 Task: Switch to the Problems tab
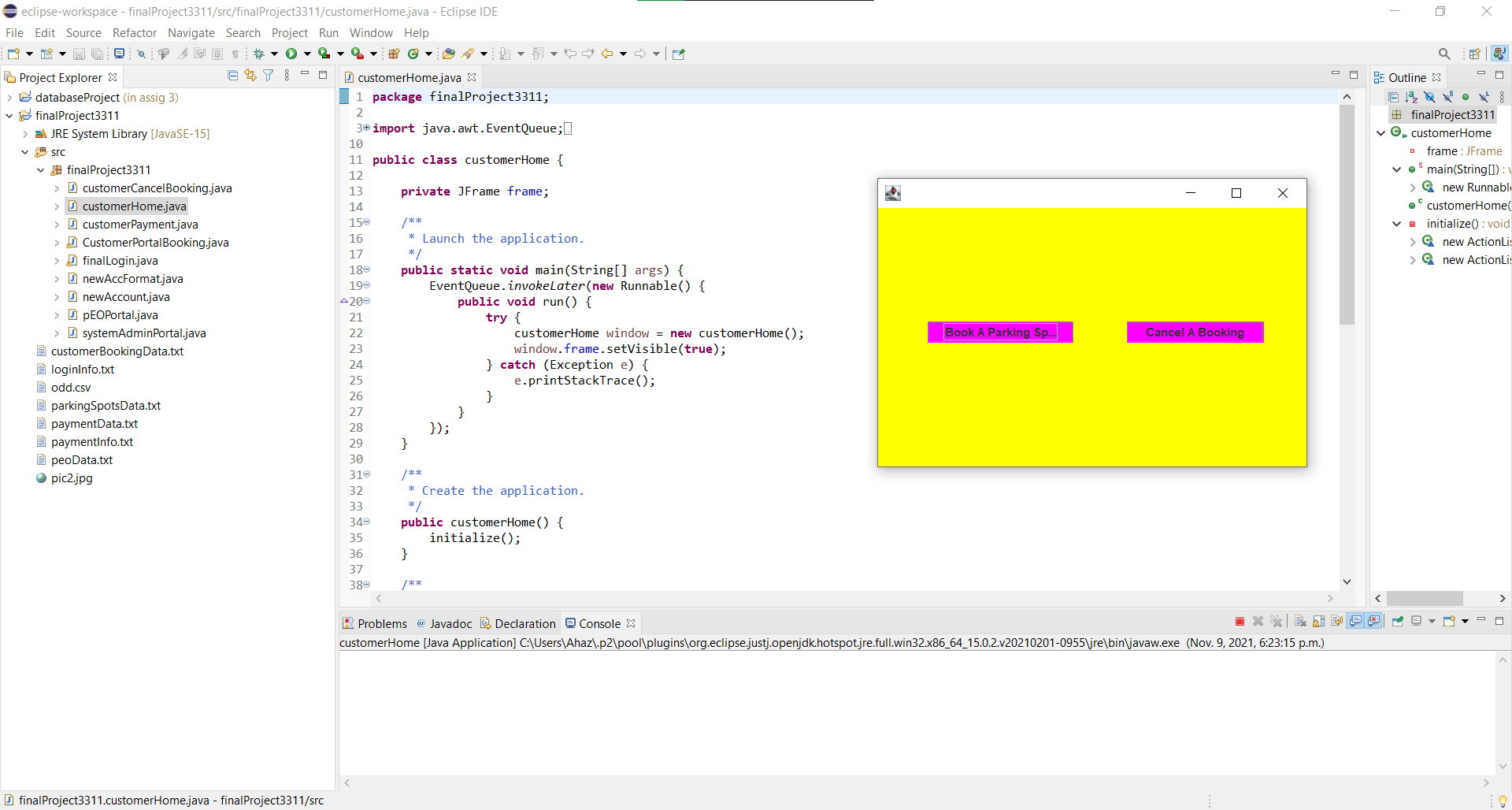click(x=383, y=623)
